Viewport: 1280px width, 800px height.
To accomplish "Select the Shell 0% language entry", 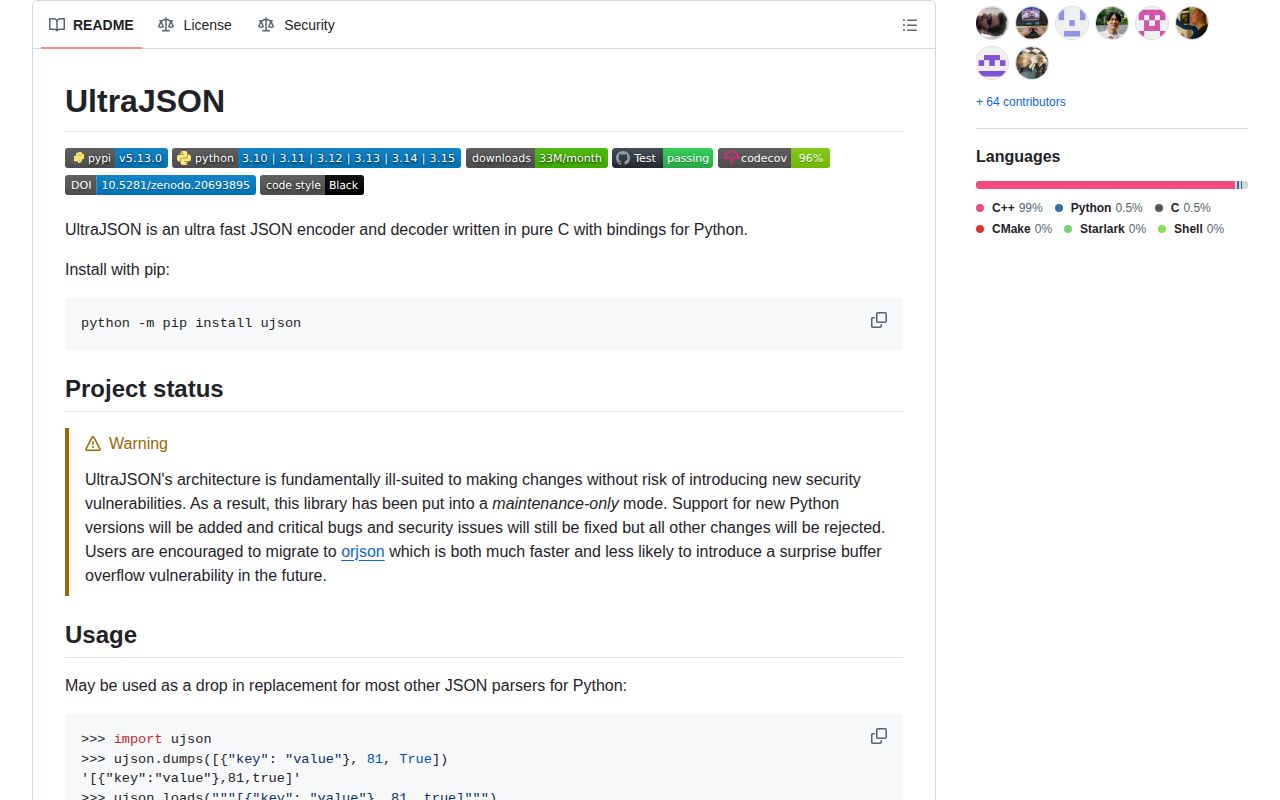I will pyautogui.click(x=1191, y=229).
